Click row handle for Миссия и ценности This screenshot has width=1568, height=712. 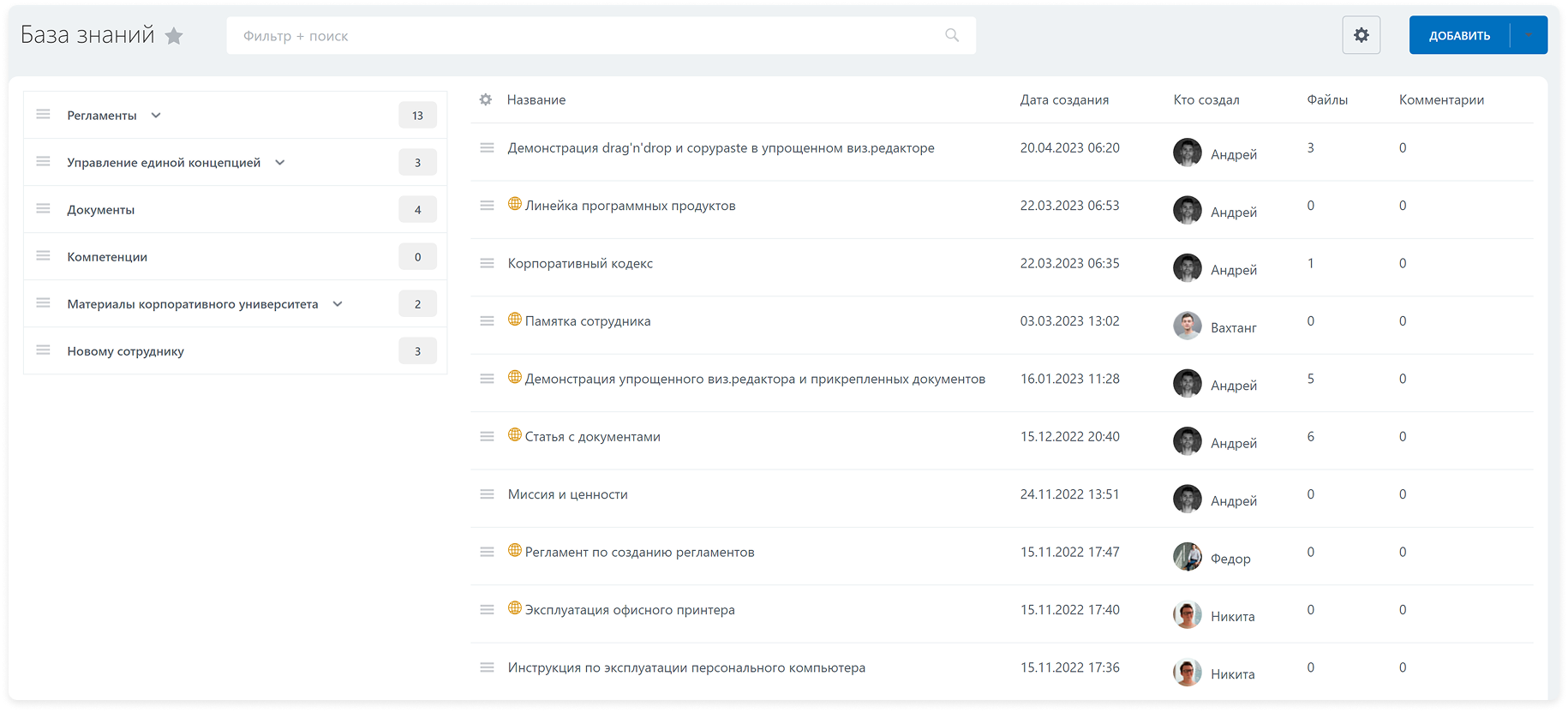pyautogui.click(x=487, y=494)
